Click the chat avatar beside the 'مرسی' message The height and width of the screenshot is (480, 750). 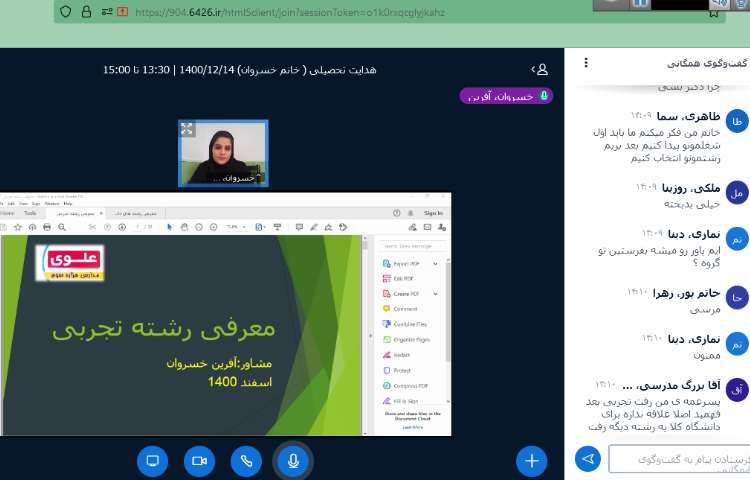click(x=737, y=297)
